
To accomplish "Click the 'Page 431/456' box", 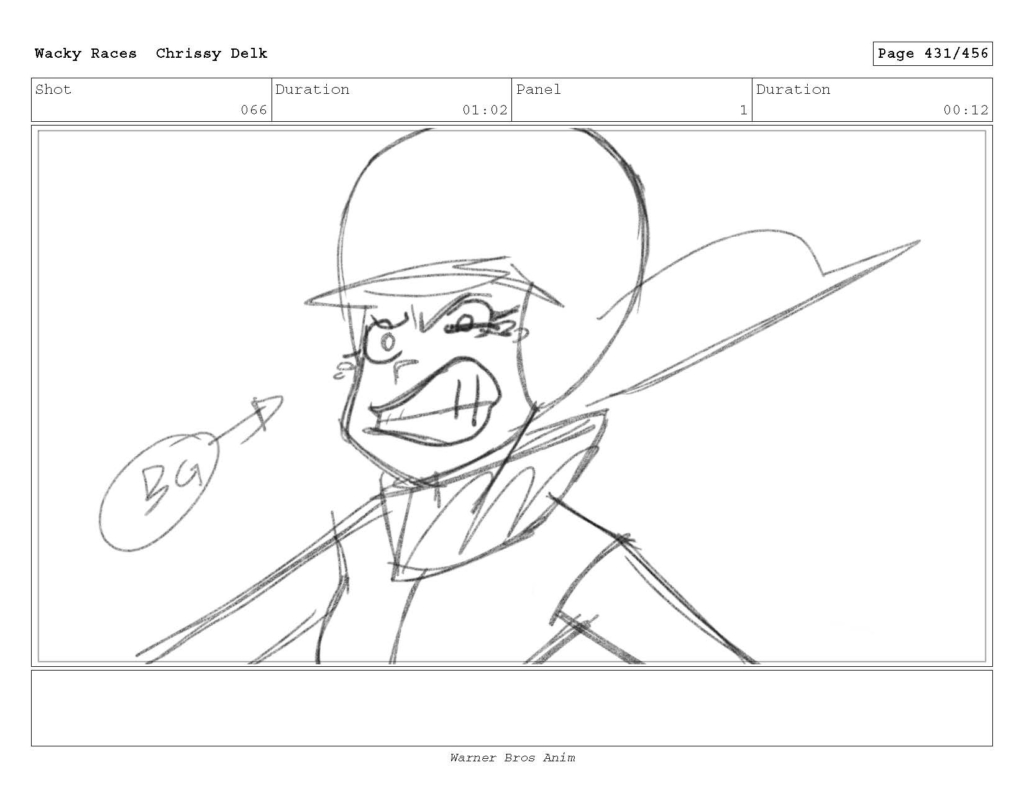I will (932, 54).
